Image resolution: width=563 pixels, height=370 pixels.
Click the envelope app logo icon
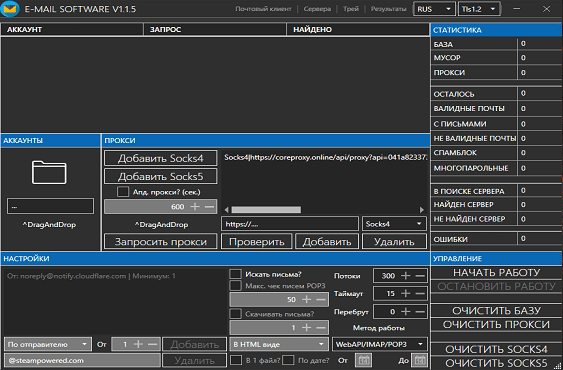[x=10, y=9]
